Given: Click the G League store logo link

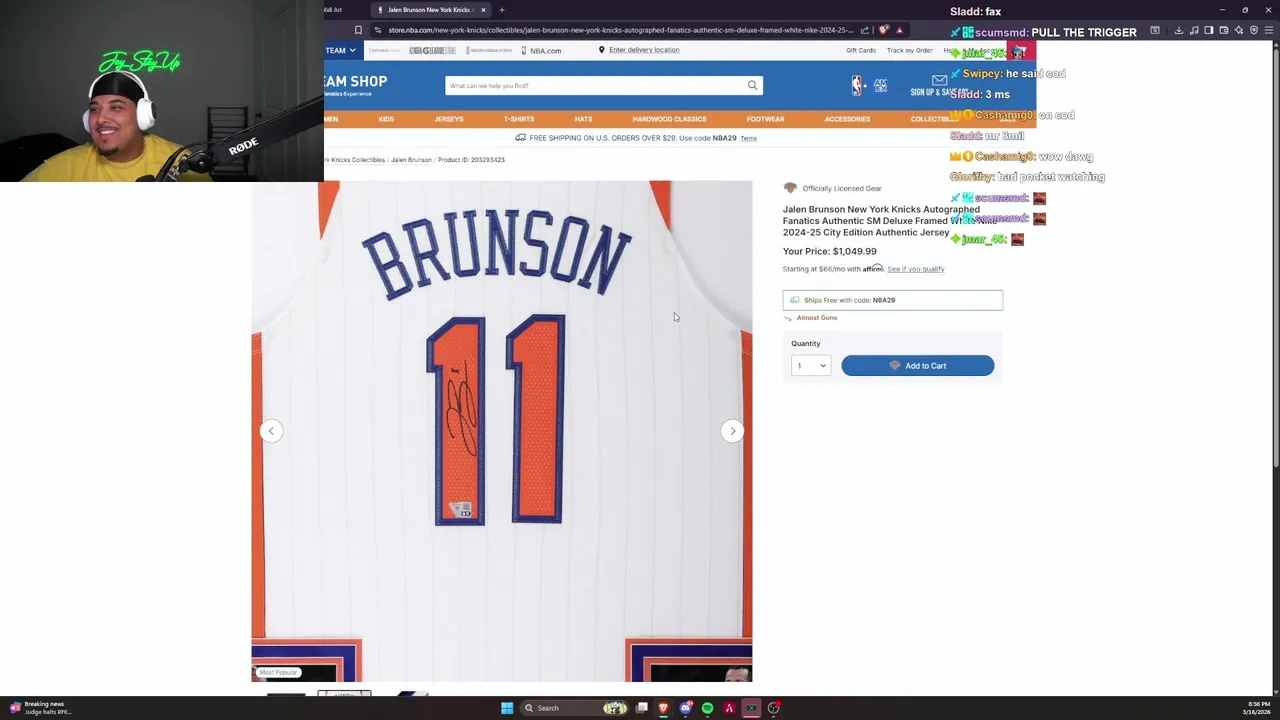Looking at the screenshot, I should coord(432,50).
